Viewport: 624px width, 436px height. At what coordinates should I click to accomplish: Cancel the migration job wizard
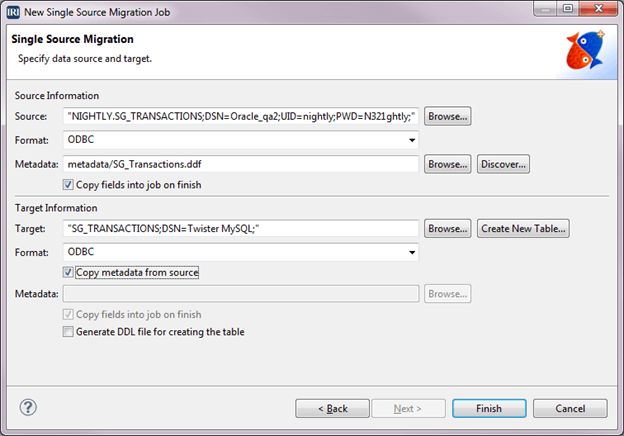click(570, 409)
